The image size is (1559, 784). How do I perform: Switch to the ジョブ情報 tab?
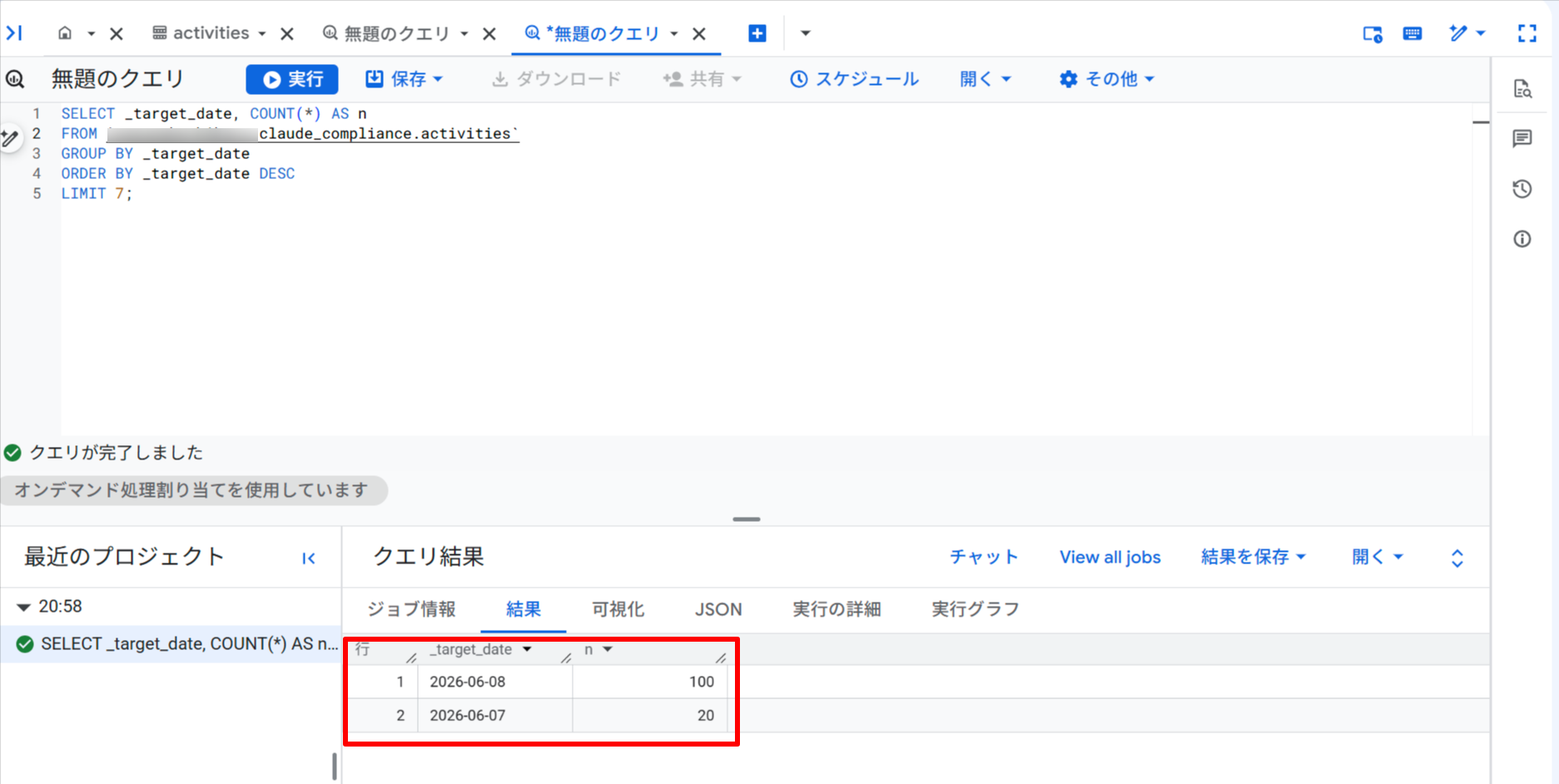click(411, 609)
